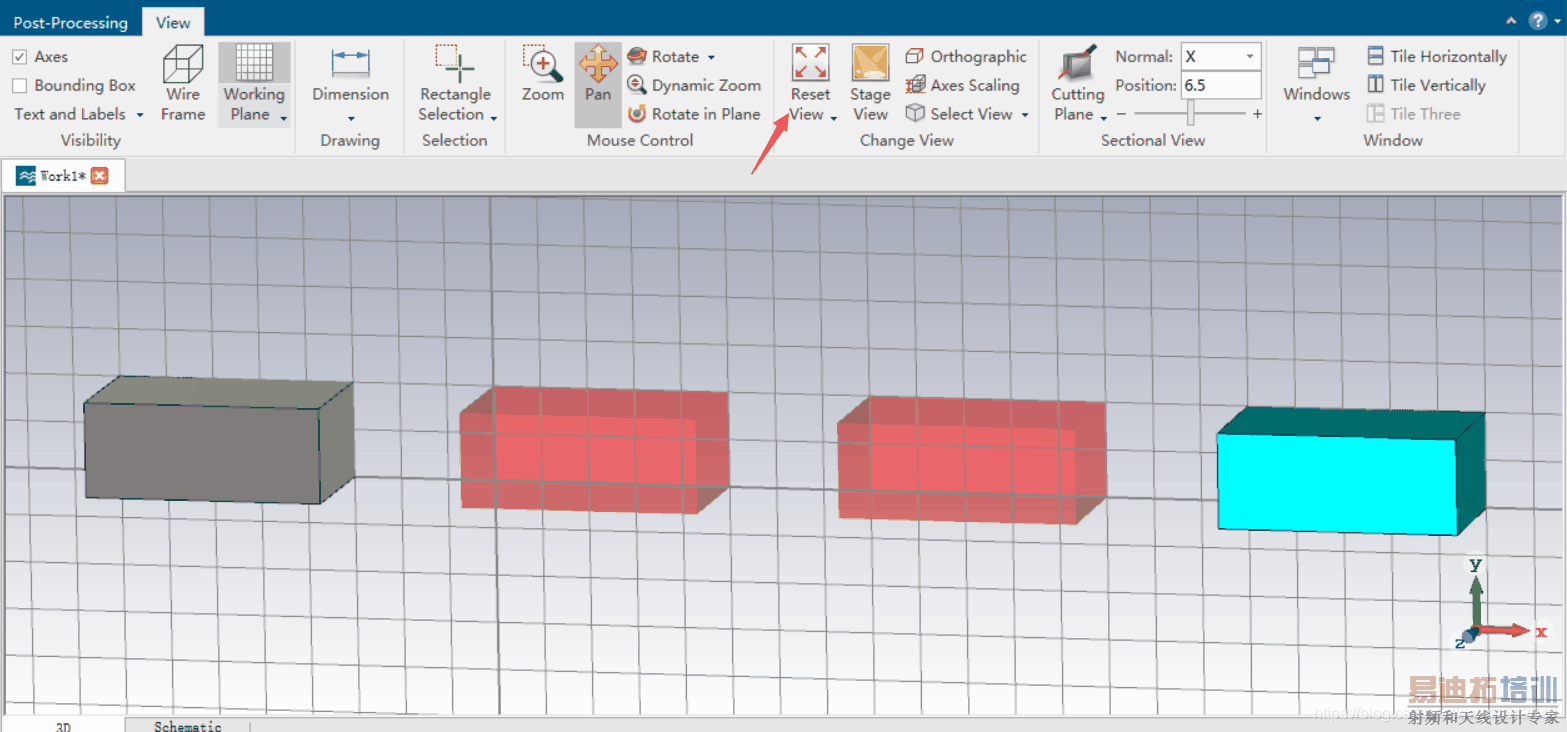Choose the Rotate mouse mode

[663, 57]
